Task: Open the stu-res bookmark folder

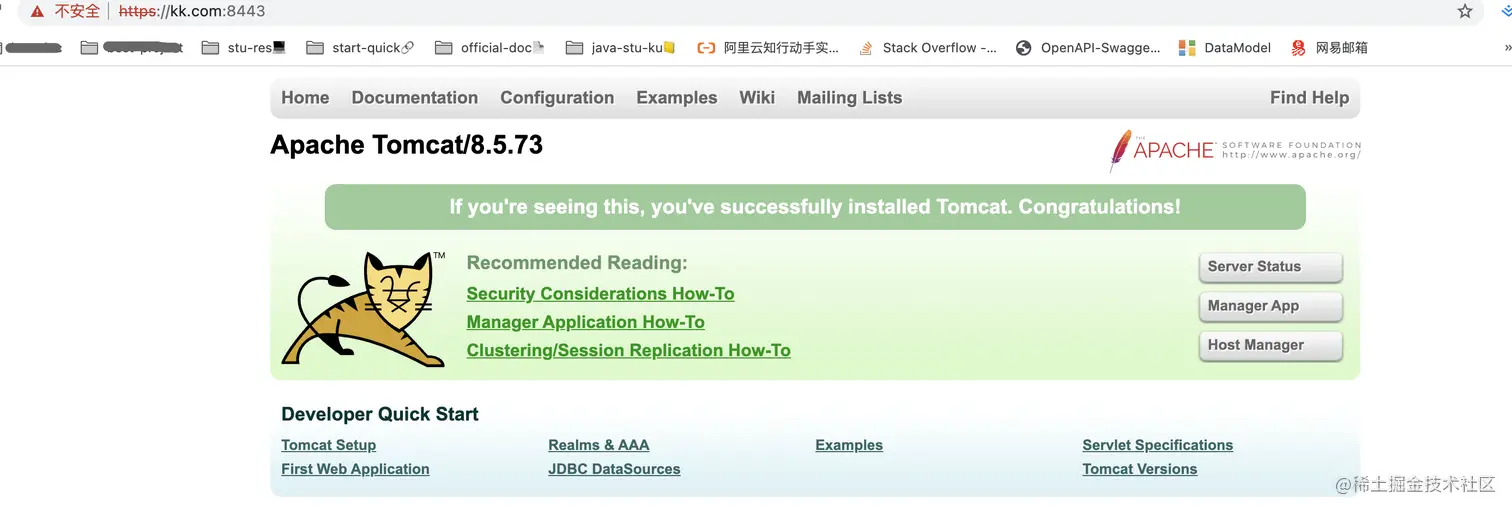Action: pos(244,47)
